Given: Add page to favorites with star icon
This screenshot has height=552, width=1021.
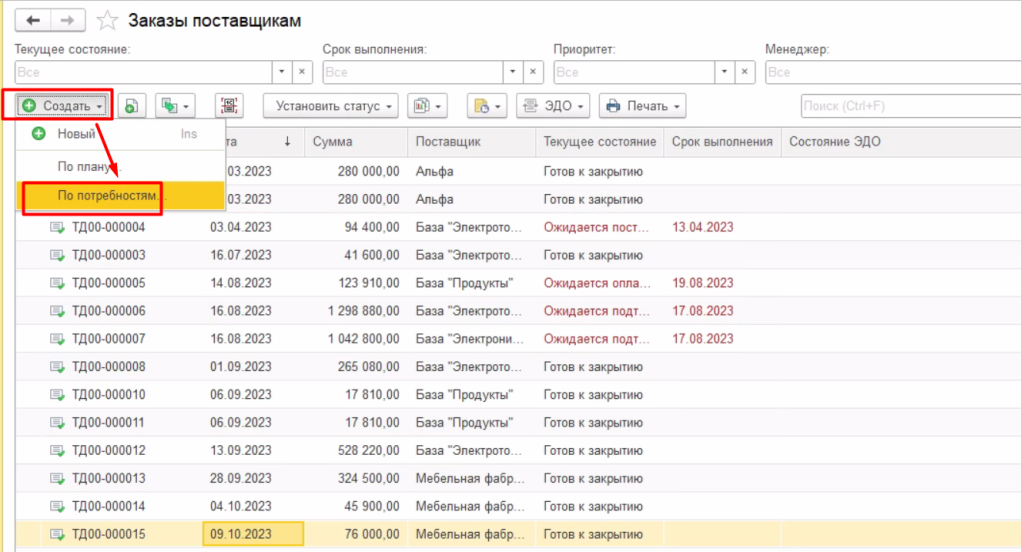Looking at the screenshot, I should click(108, 21).
